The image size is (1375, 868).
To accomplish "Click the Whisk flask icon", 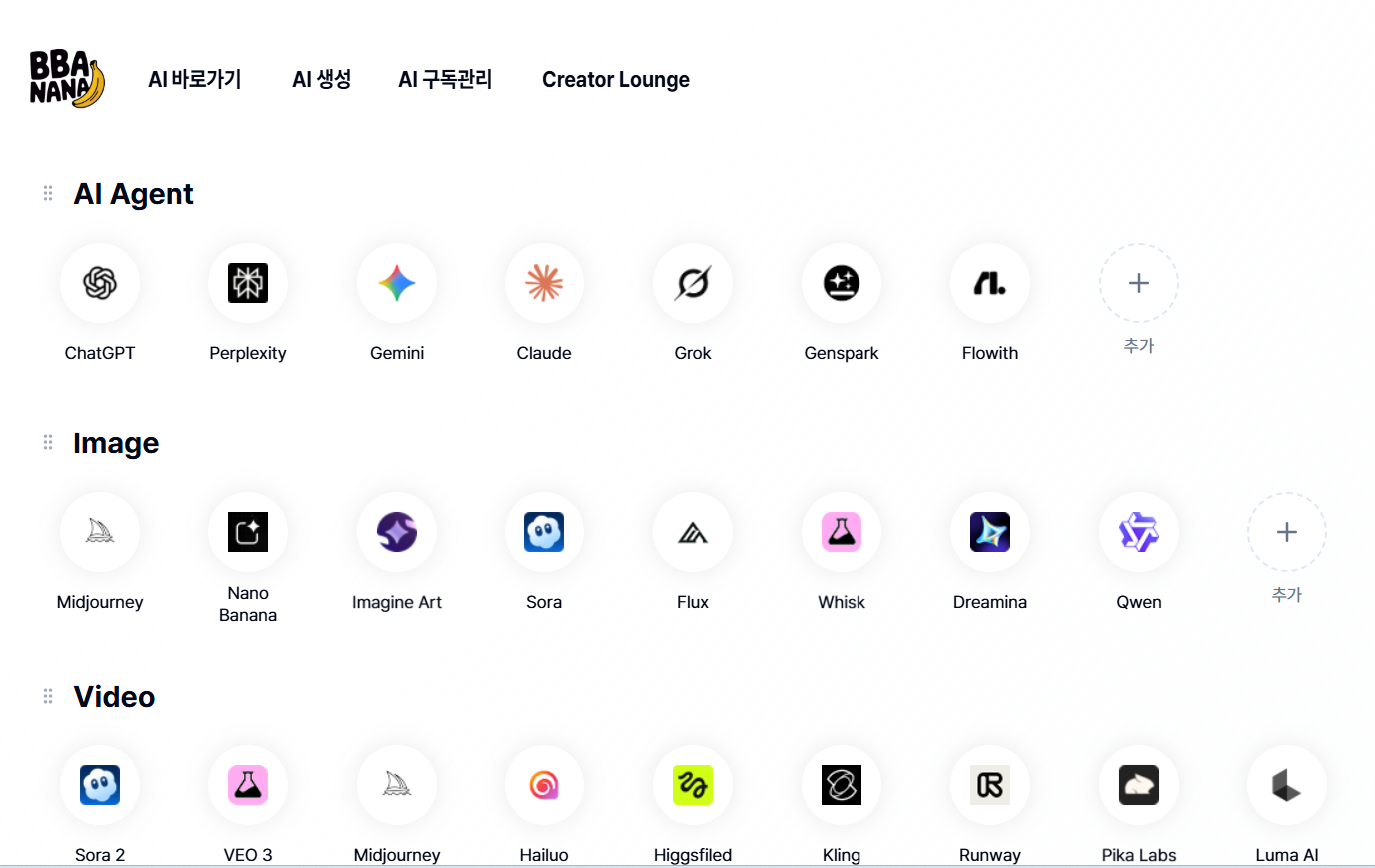I will [x=842, y=532].
